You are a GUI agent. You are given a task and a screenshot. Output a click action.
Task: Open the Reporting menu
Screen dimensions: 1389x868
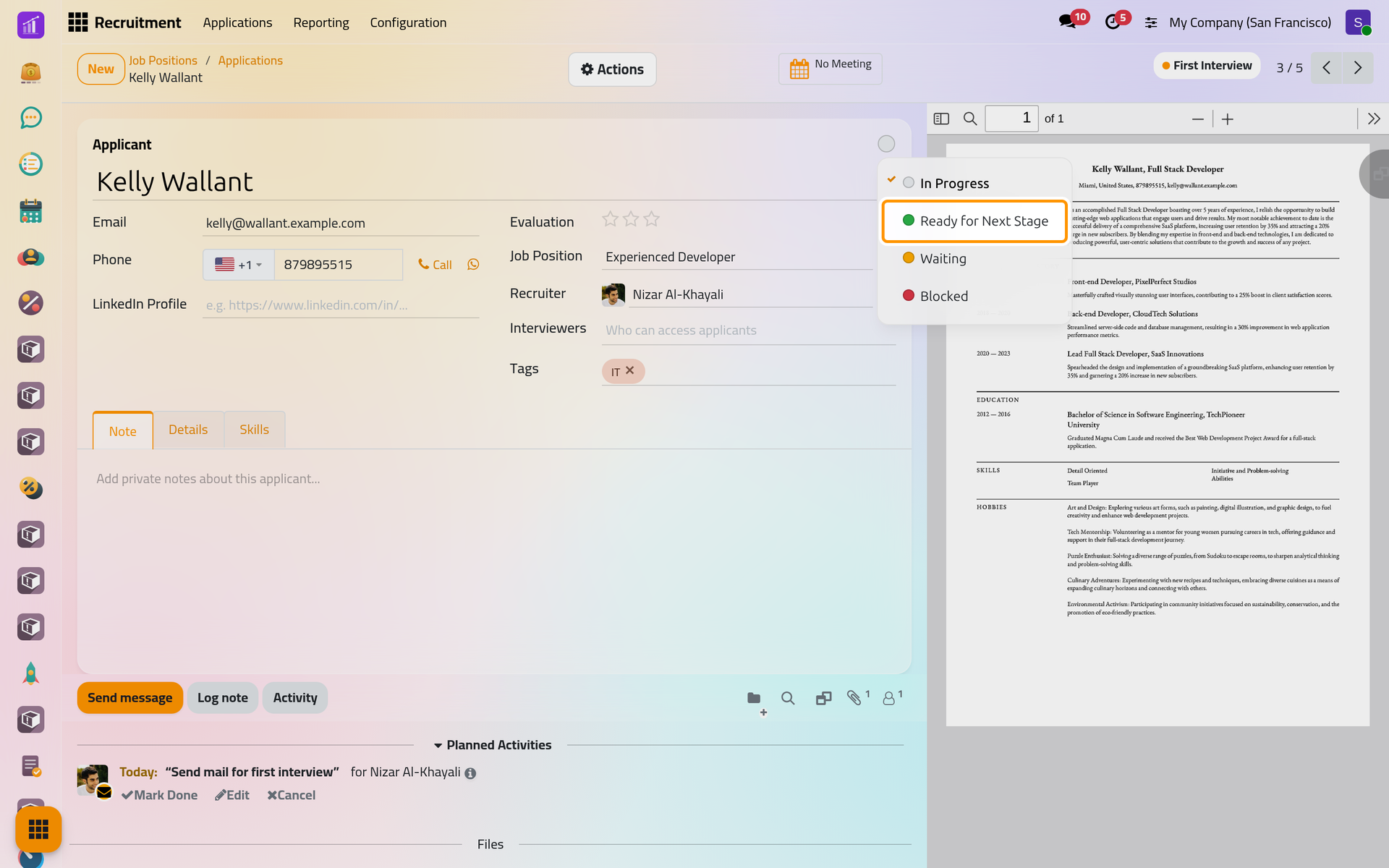pos(321,22)
